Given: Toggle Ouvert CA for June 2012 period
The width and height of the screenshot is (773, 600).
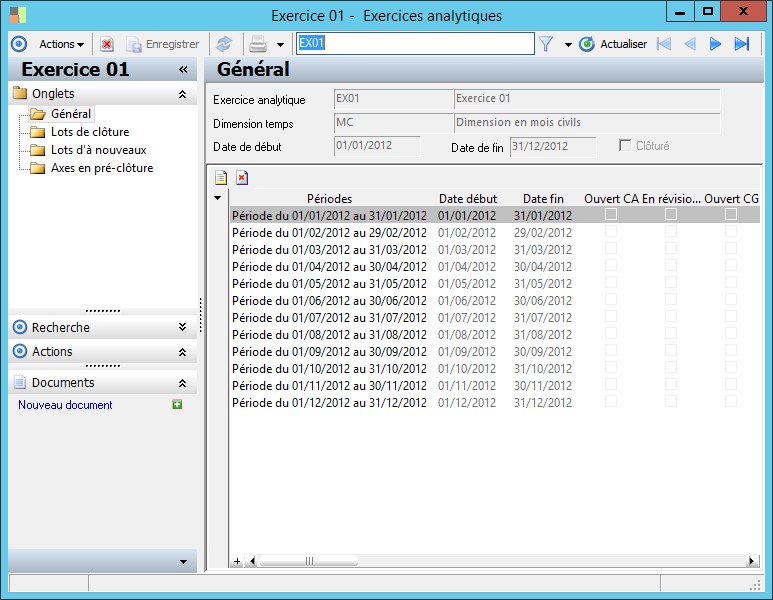Looking at the screenshot, I should coord(611,299).
